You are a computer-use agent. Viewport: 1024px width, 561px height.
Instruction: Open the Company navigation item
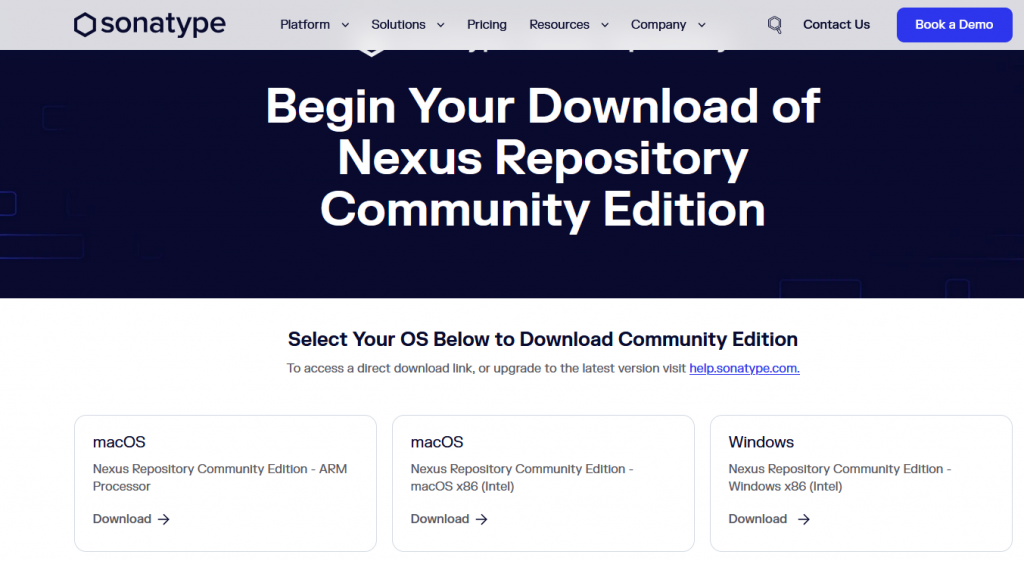pos(658,25)
